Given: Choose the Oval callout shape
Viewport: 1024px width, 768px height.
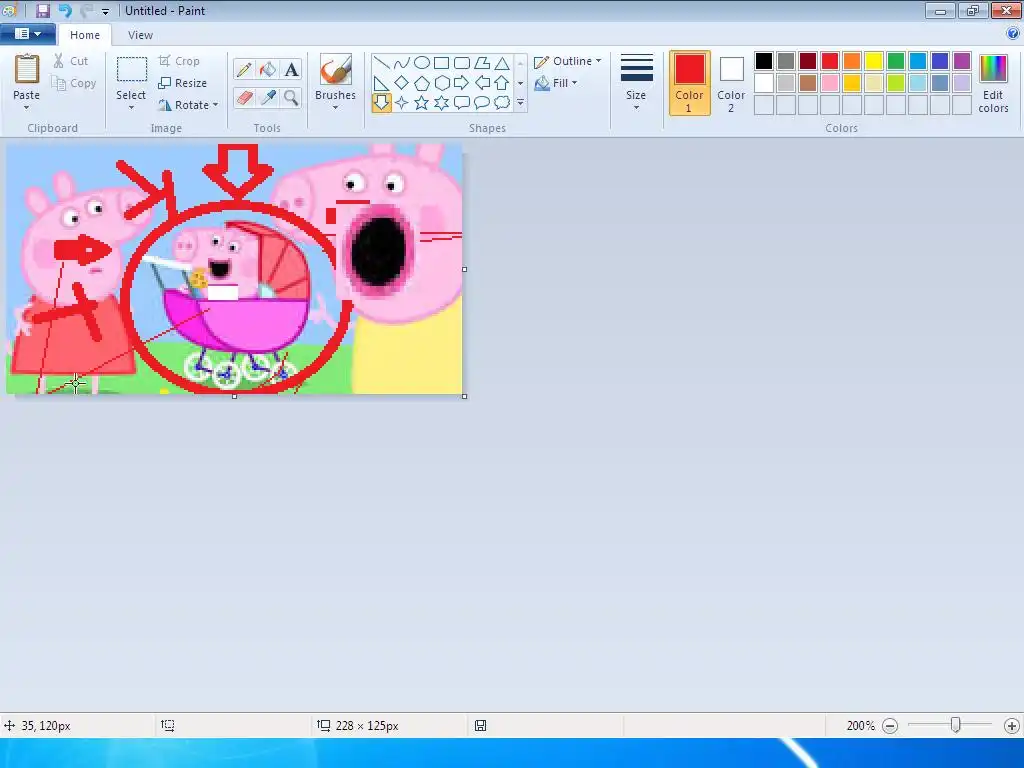Looking at the screenshot, I should point(482,103).
